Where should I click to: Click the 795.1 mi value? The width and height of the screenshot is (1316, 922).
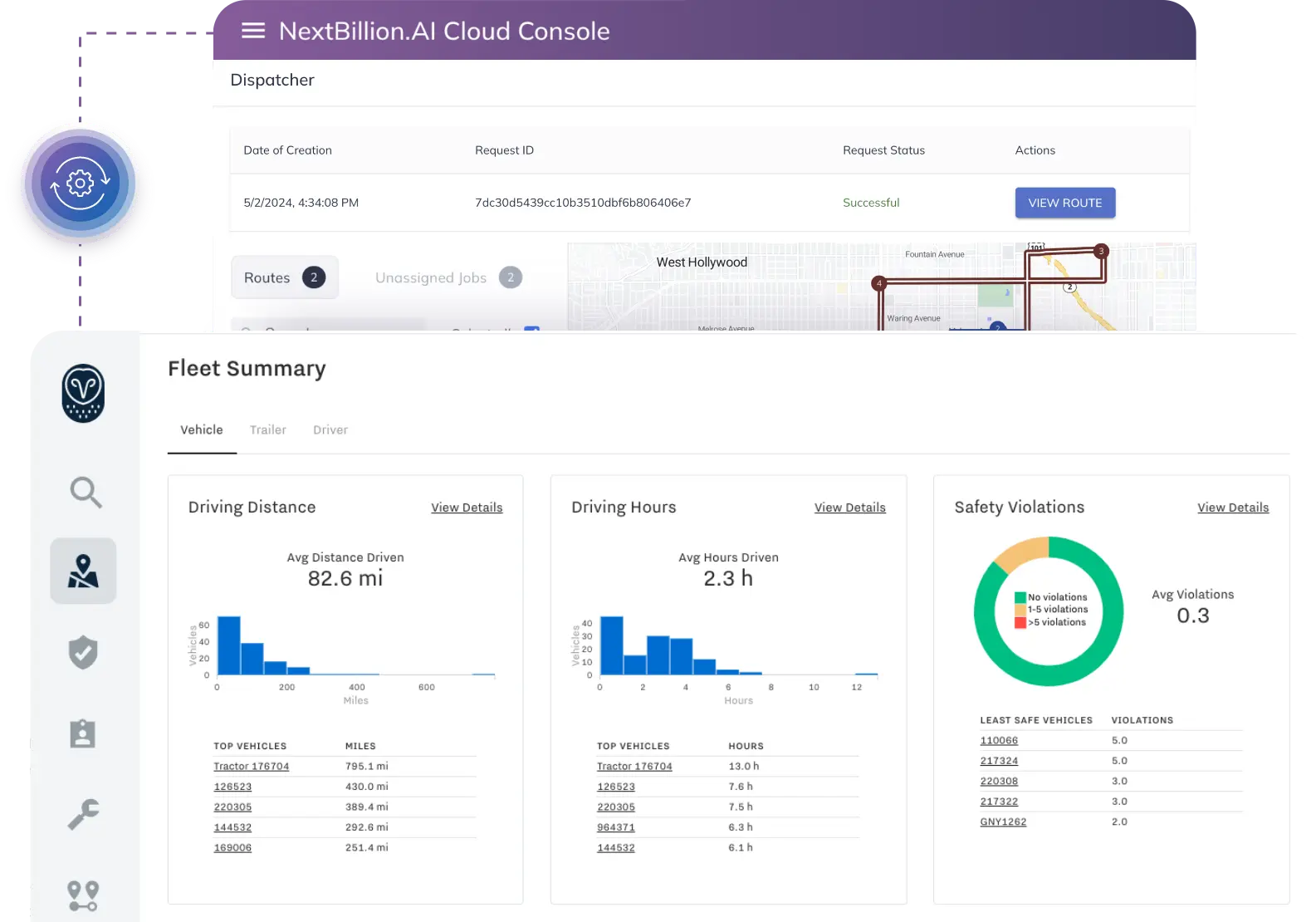[366, 766]
